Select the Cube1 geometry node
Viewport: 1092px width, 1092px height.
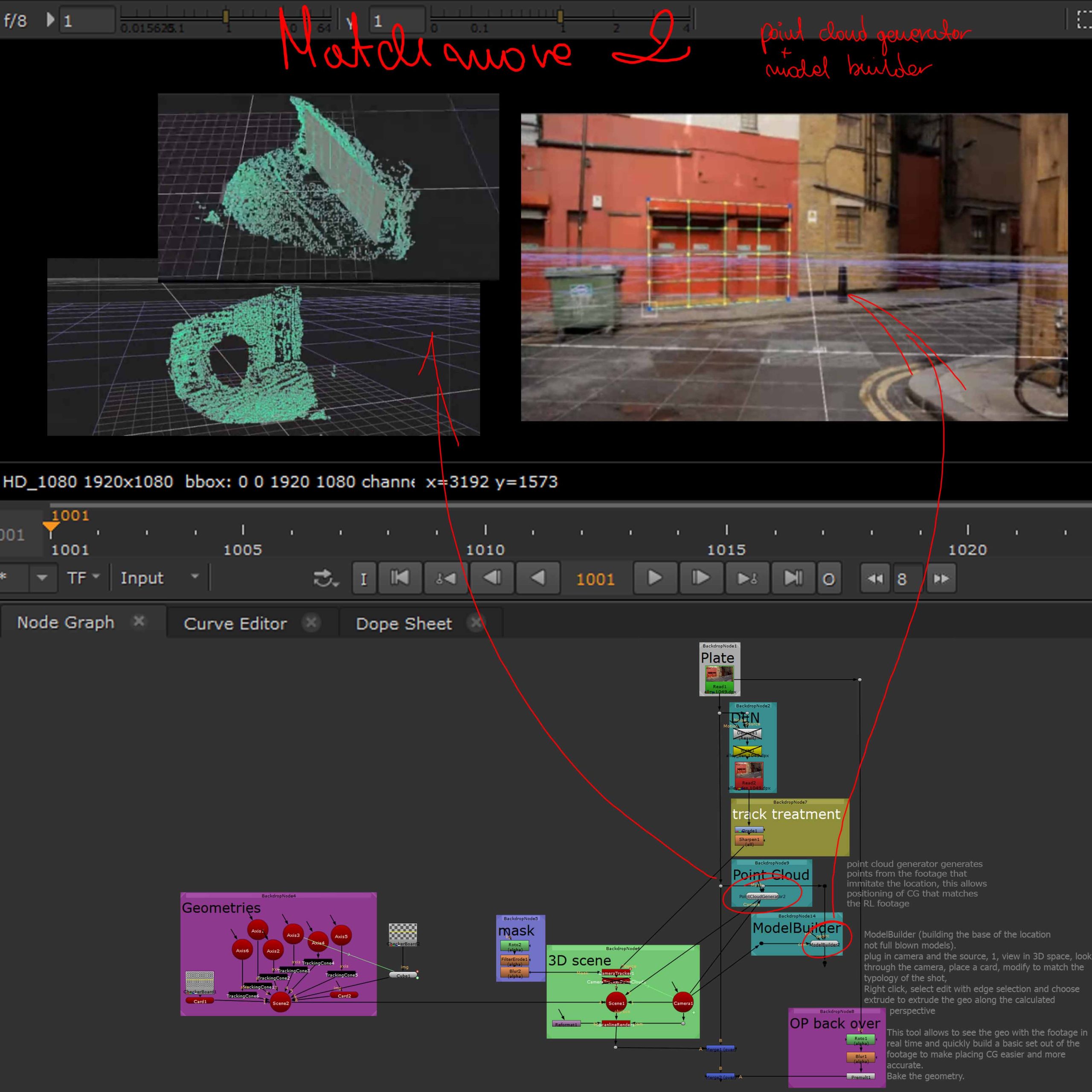pos(403,975)
